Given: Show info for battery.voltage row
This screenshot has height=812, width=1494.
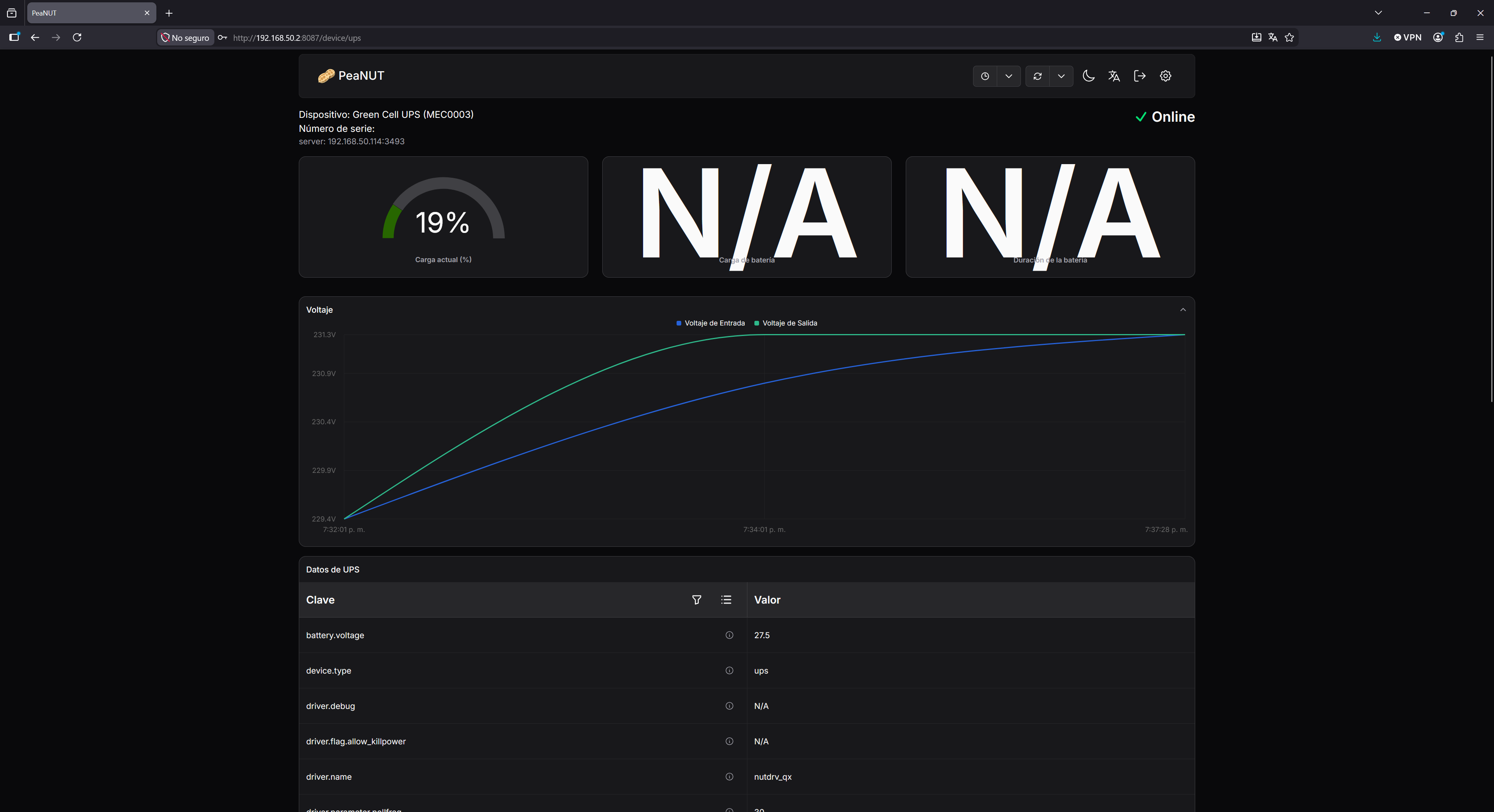Looking at the screenshot, I should tap(729, 635).
